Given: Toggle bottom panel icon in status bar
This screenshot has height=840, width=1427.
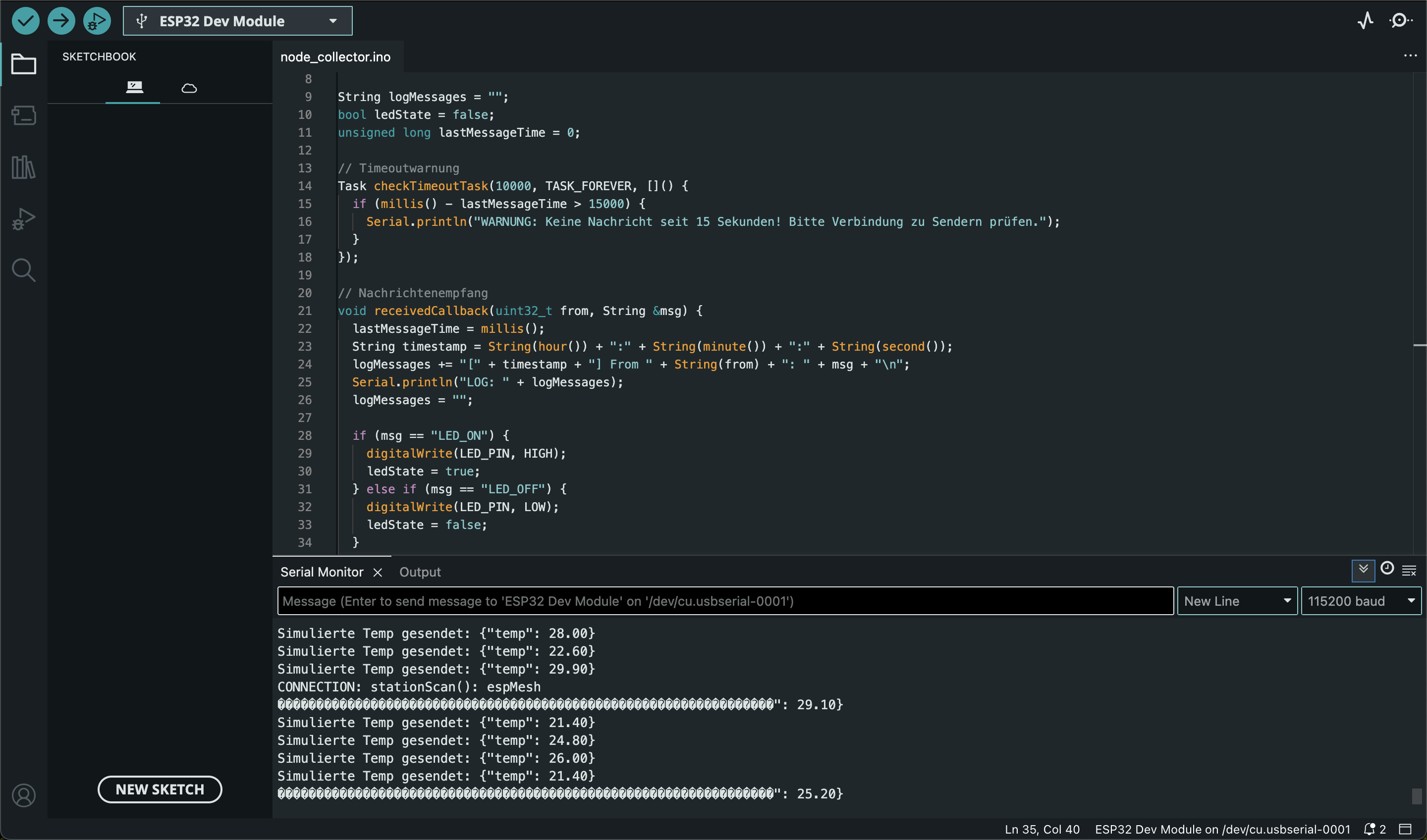Looking at the screenshot, I should coord(1406,829).
